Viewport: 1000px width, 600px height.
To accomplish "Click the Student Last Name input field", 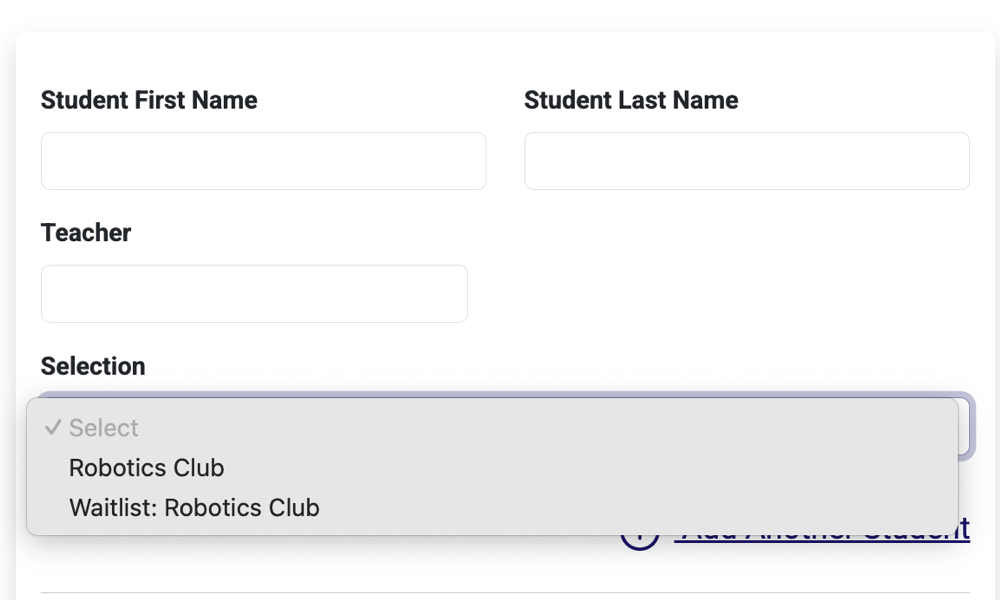I will pyautogui.click(x=746, y=160).
